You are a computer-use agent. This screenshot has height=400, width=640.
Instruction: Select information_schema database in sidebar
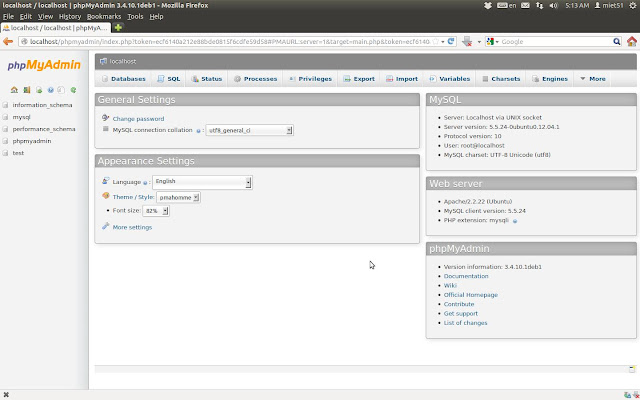click(x=42, y=105)
